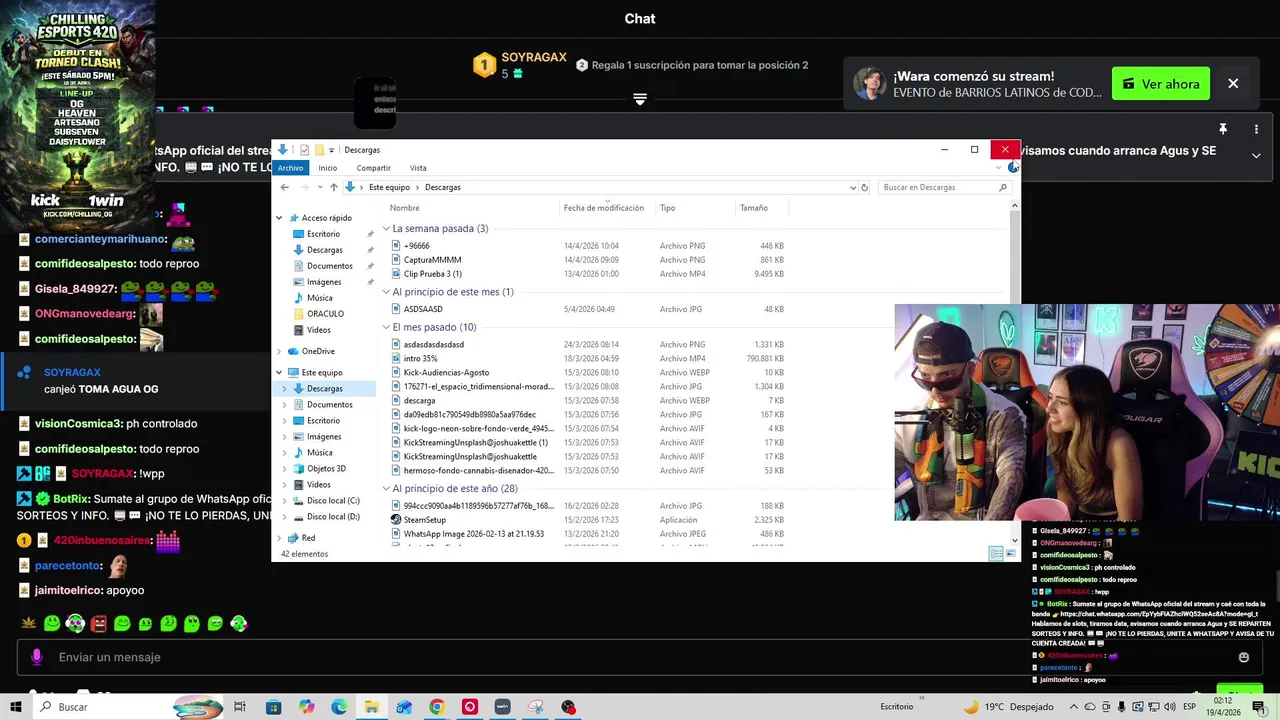Open the Vista ribbon tab
This screenshot has height=720, width=1280.
[x=418, y=168]
